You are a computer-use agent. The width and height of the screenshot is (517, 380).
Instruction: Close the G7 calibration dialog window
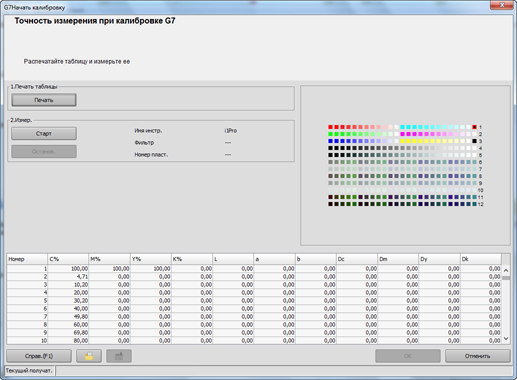click(x=501, y=5)
